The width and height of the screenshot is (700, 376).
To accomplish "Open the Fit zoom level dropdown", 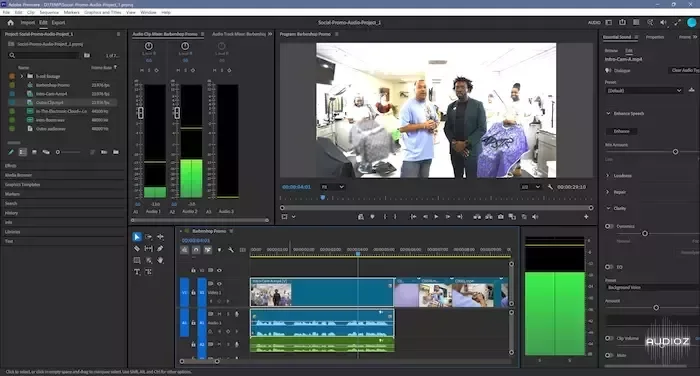I will coord(333,187).
